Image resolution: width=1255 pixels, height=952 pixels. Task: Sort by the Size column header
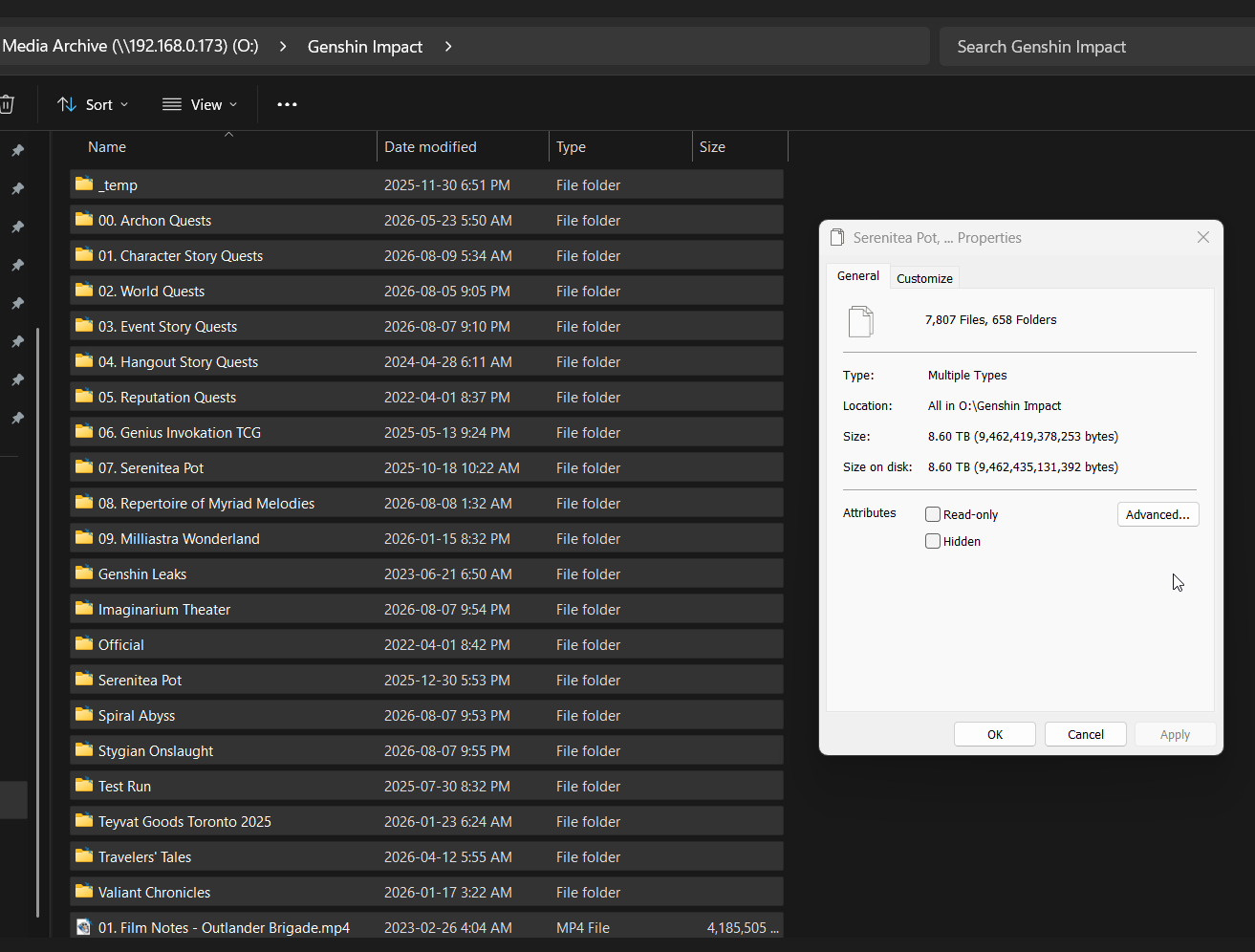[740, 146]
